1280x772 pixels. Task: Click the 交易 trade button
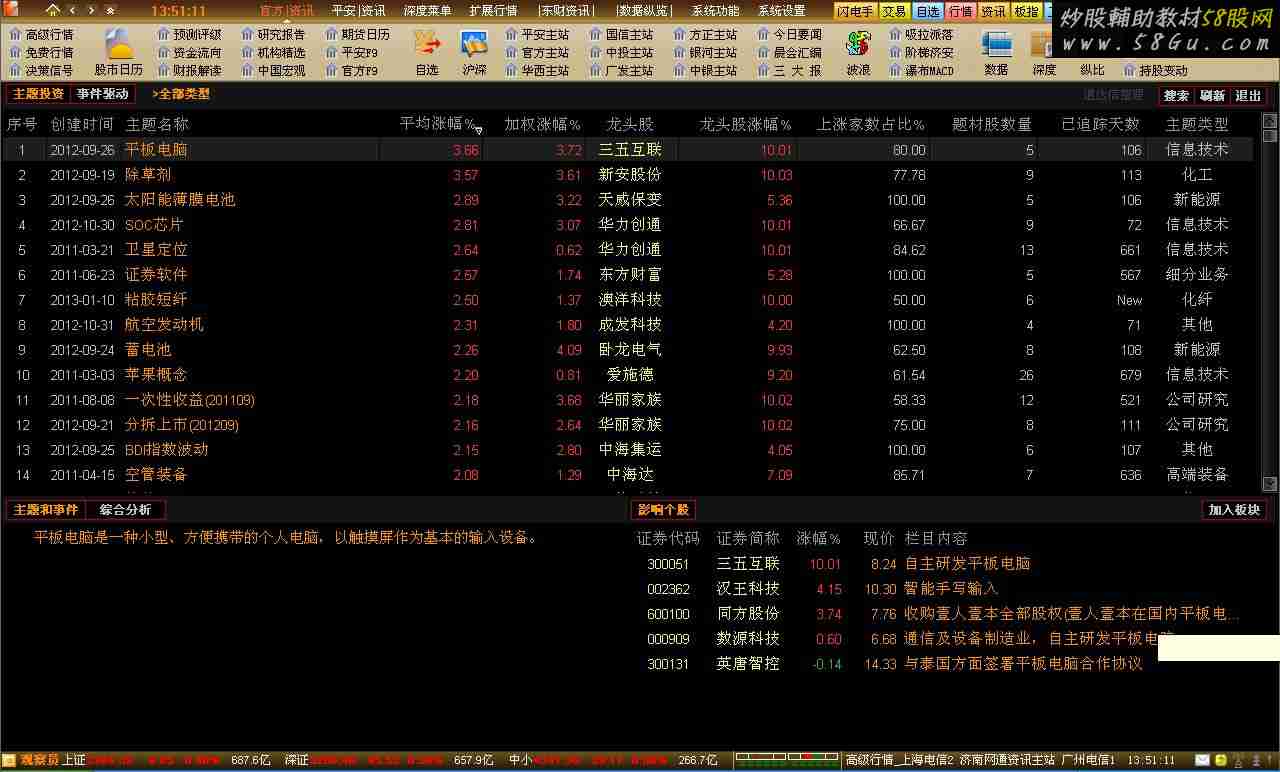coord(895,11)
